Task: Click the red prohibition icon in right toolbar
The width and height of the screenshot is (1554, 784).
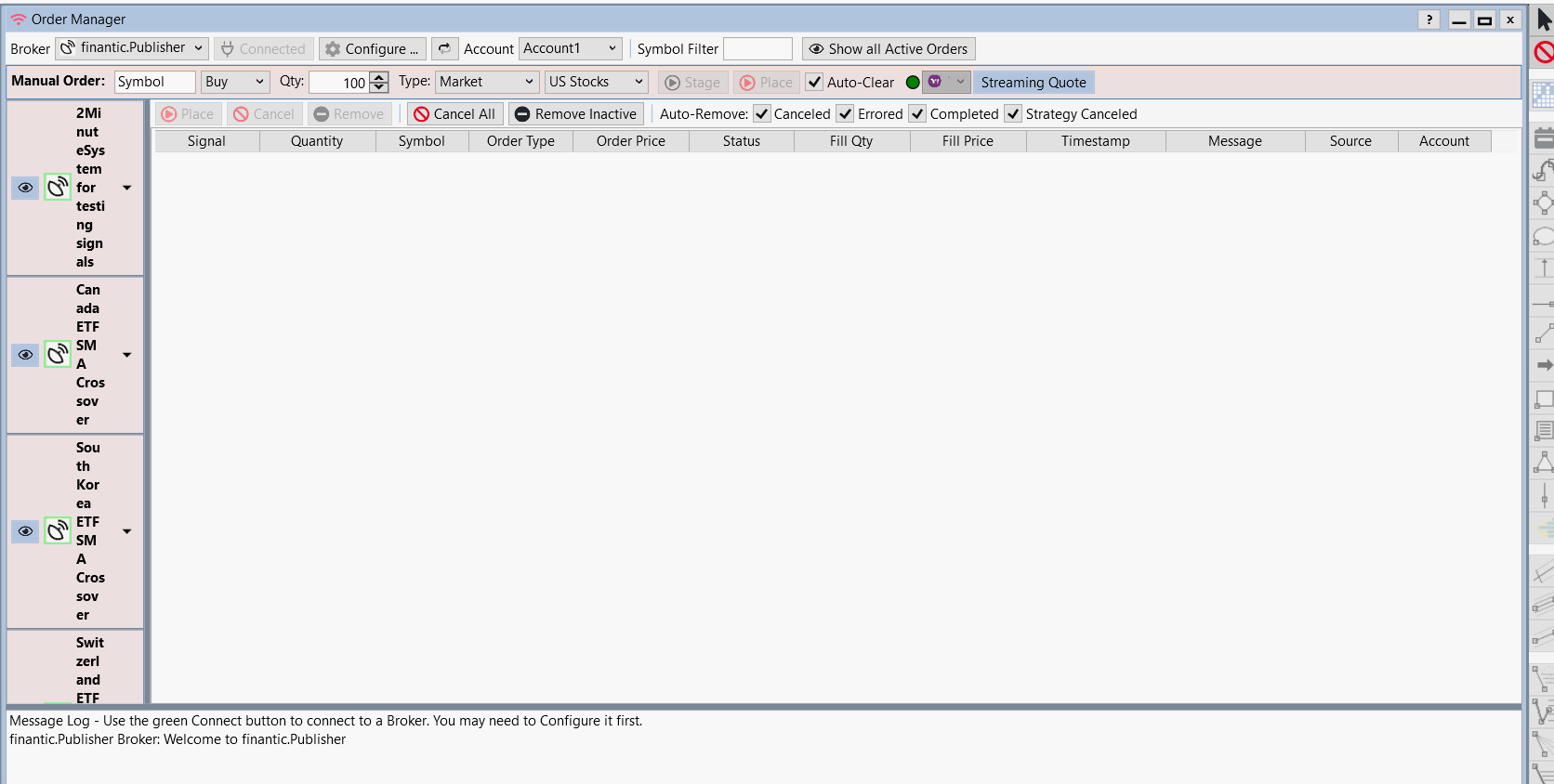Action: pyautogui.click(x=1543, y=52)
